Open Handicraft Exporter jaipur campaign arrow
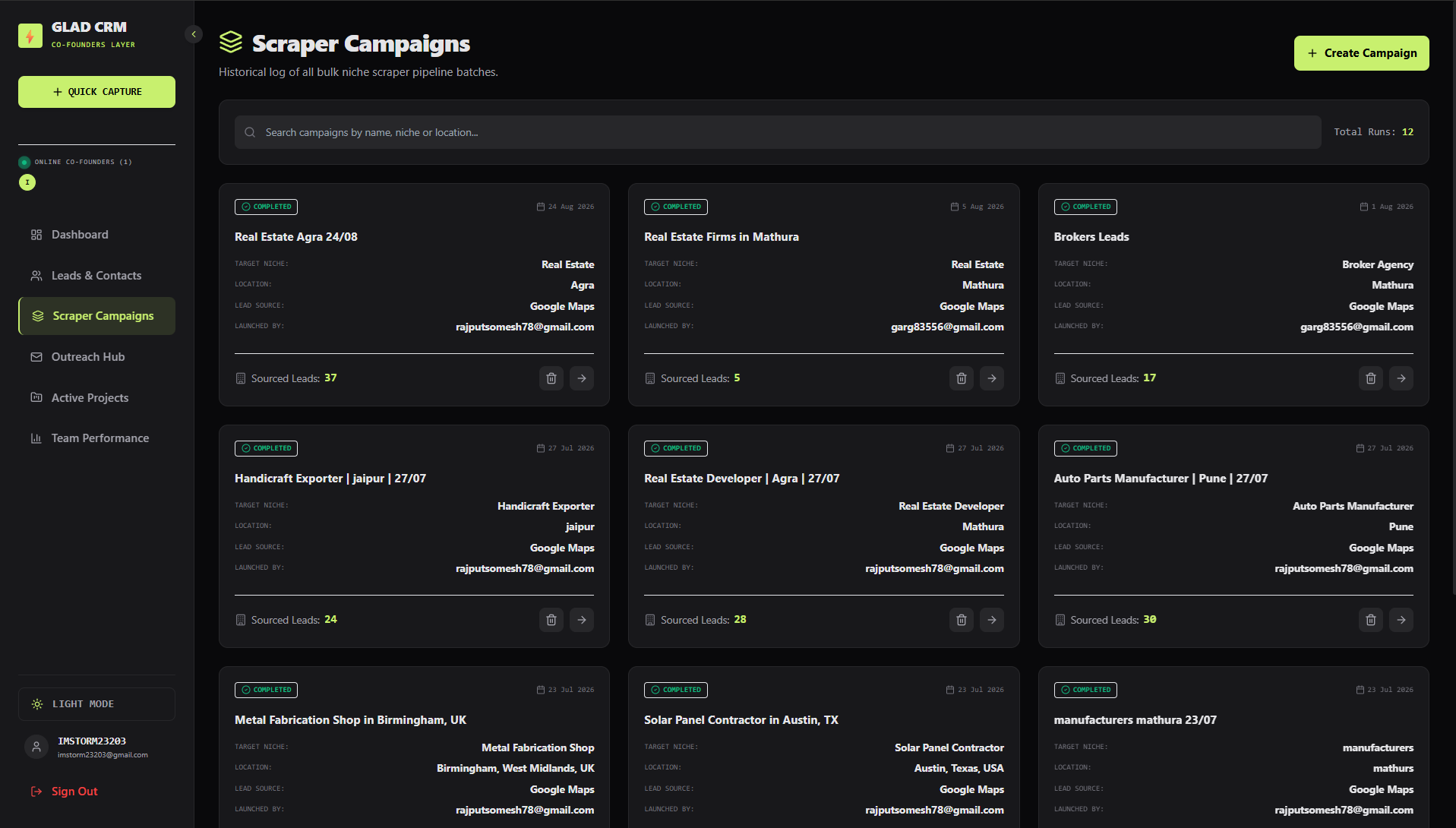The image size is (1456, 828). (582, 620)
